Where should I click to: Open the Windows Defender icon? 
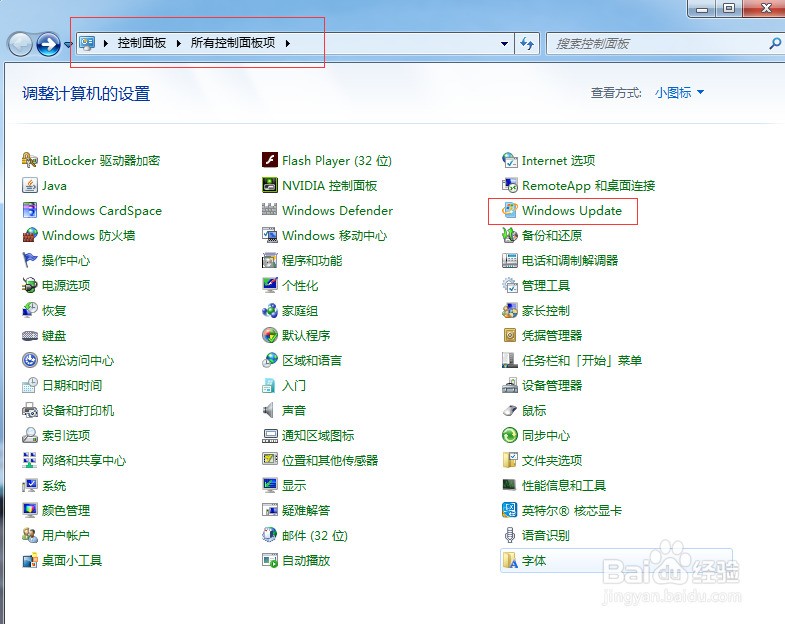point(270,210)
